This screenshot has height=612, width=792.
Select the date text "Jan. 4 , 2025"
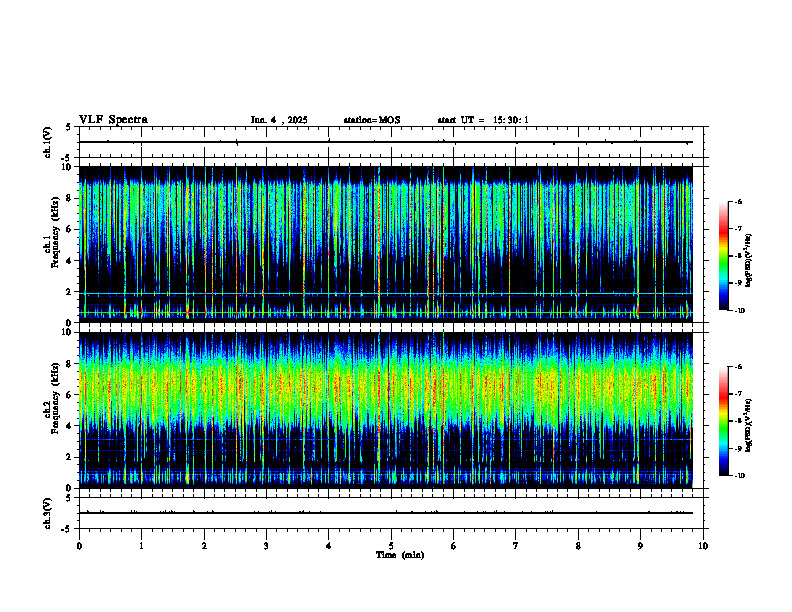click(279, 120)
